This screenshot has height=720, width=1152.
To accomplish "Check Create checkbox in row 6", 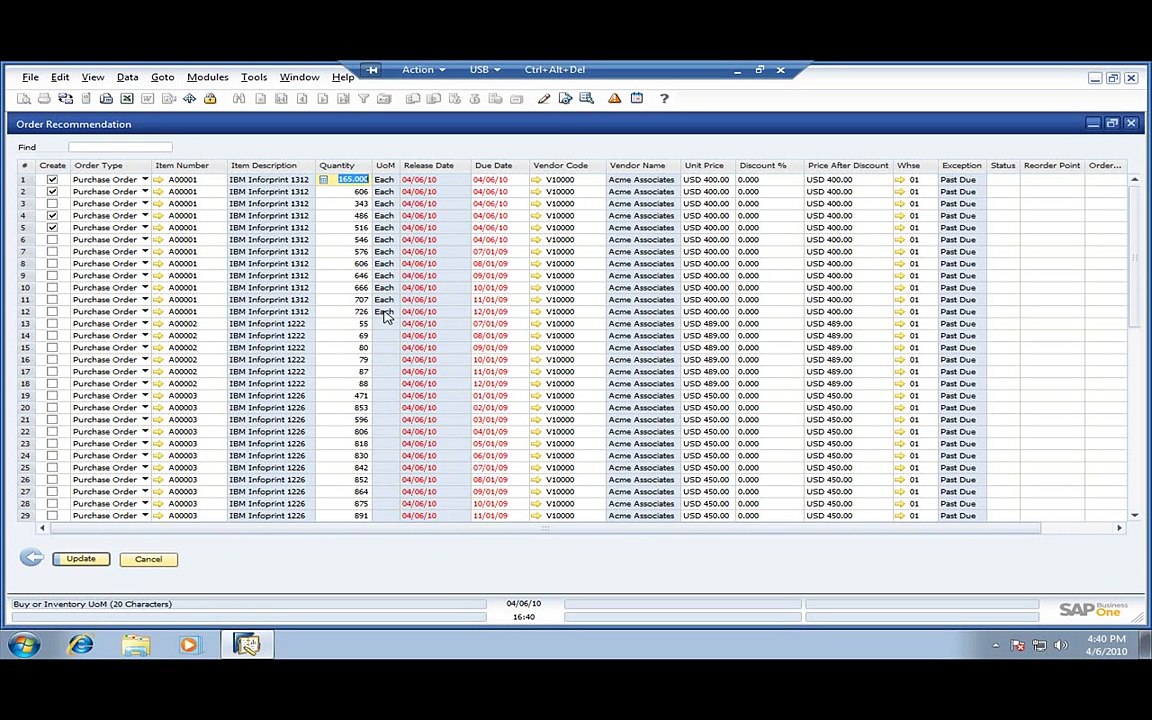I will (x=52, y=240).
